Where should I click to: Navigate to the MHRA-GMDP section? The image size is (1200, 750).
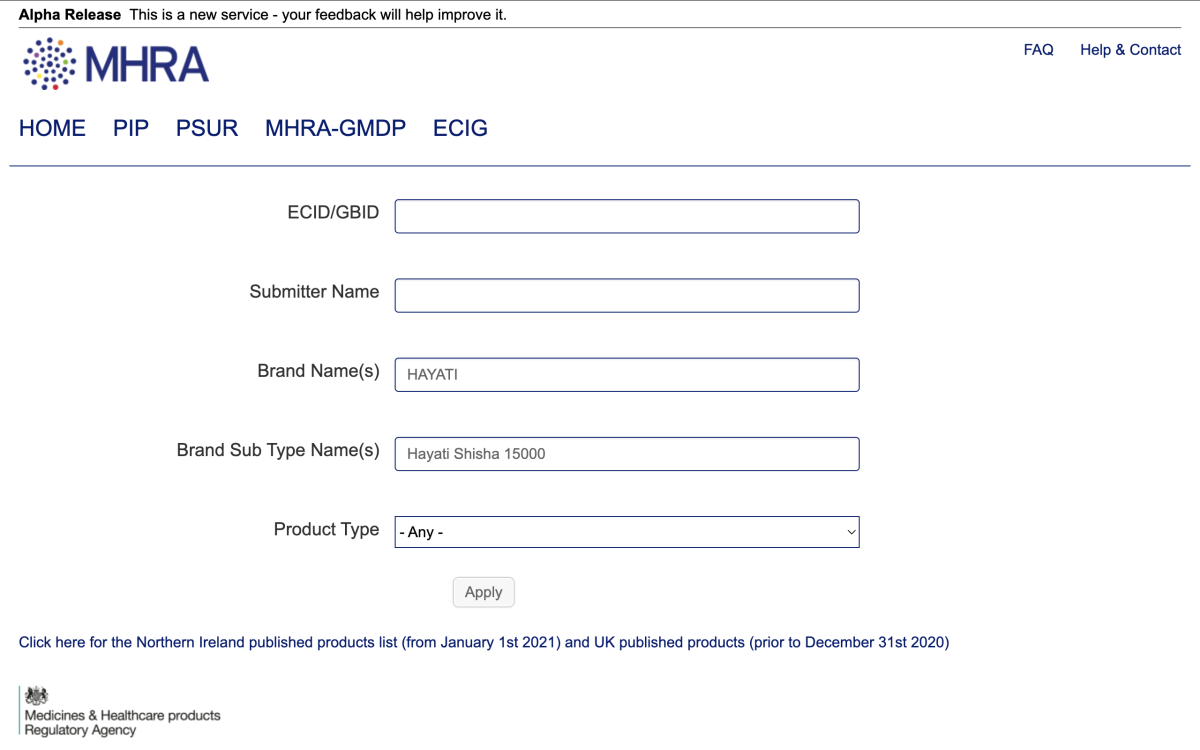coord(335,128)
